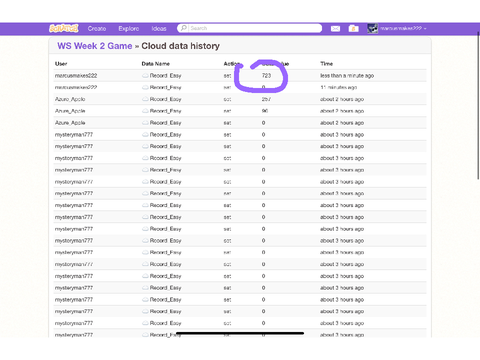Image resolution: width=480 pixels, height=360 pixels.
Task: Click the cloud icon beside first Record_Easy
Action: 145,76
